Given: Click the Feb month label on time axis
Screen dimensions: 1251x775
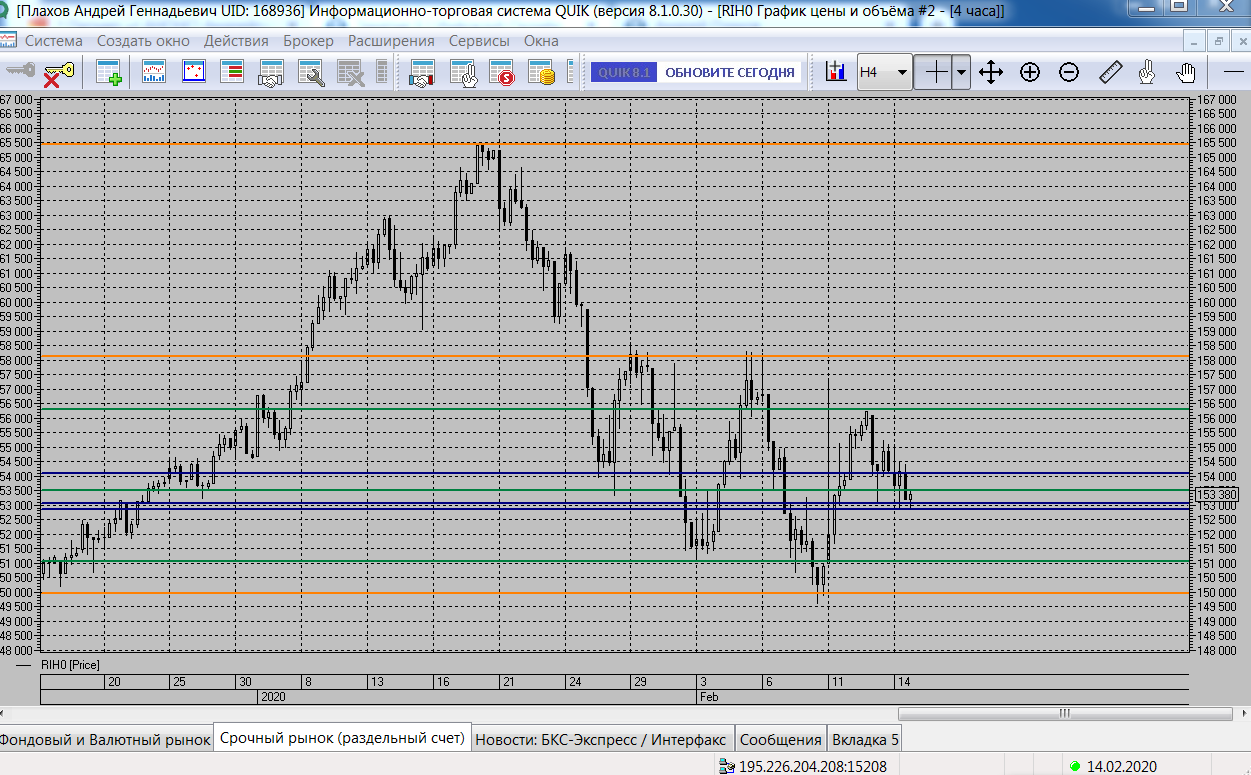Looking at the screenshot, I should click(x=708, y=695).
